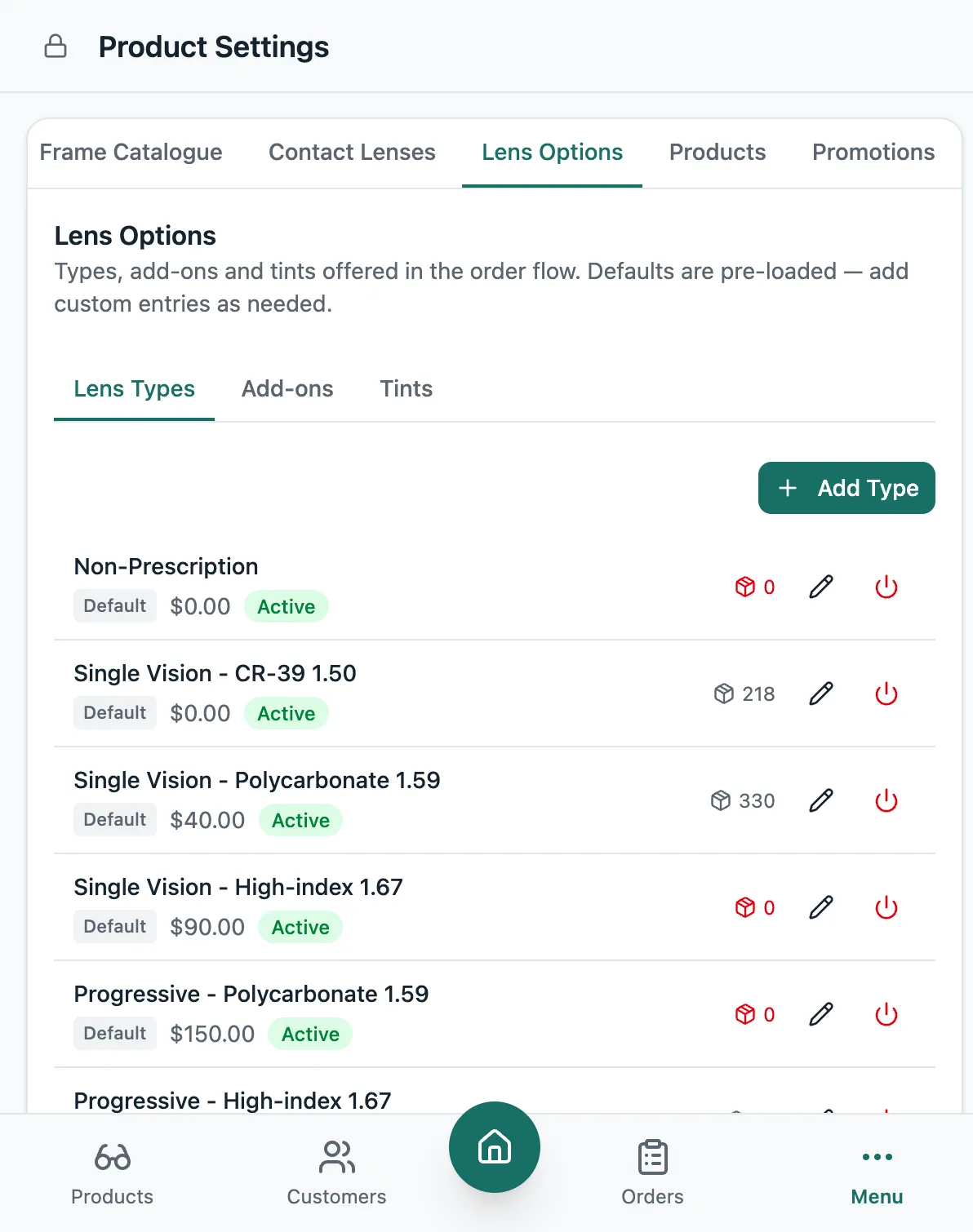Open the Products tab in settings
973x1232 pixels.
(718, 153)
